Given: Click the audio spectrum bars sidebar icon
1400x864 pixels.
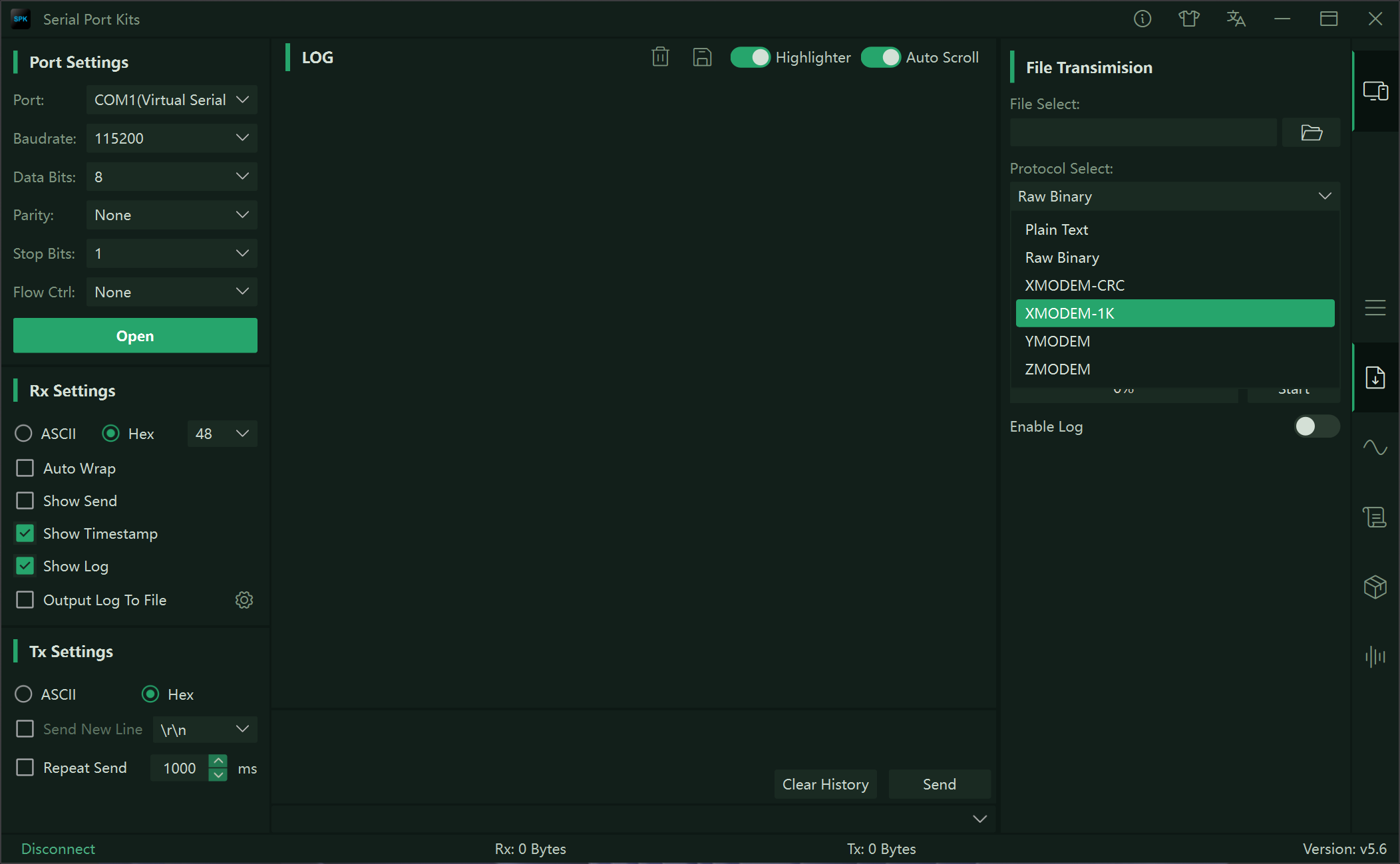Looking at the screenshot, I should [1375, 656].
